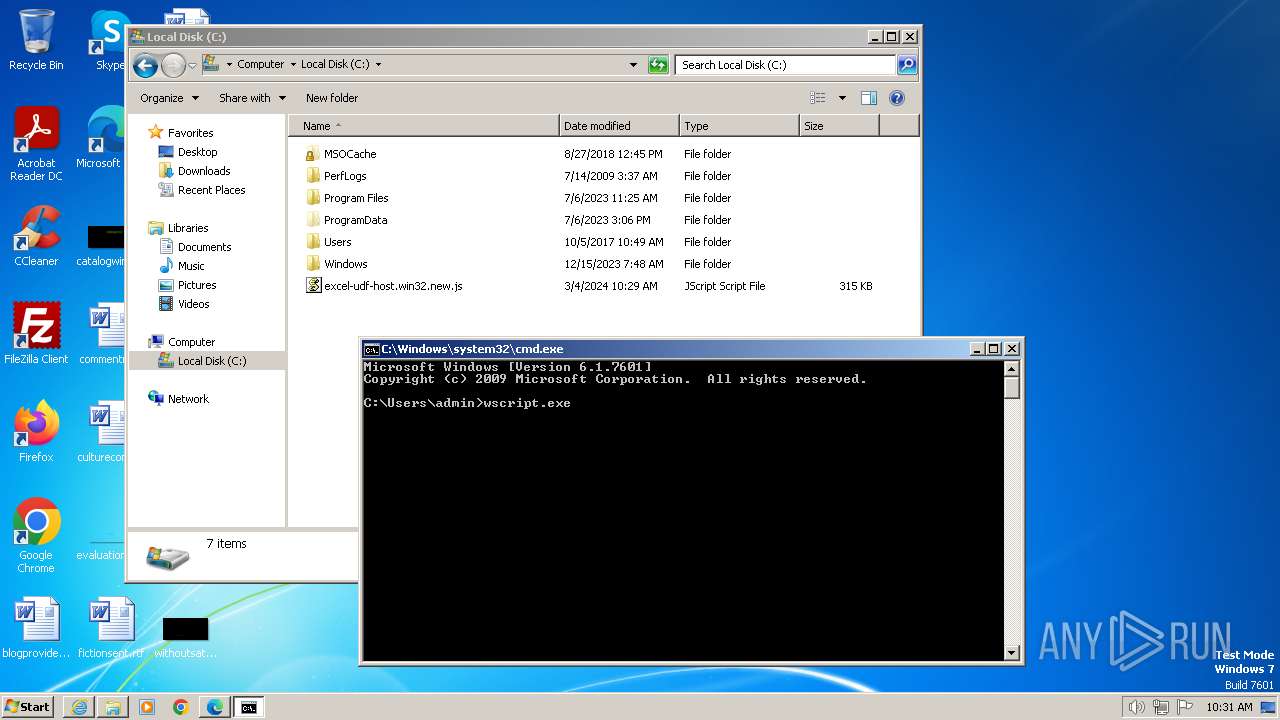
Task: Open Desktop in the navigation pane
Action: 197,152
